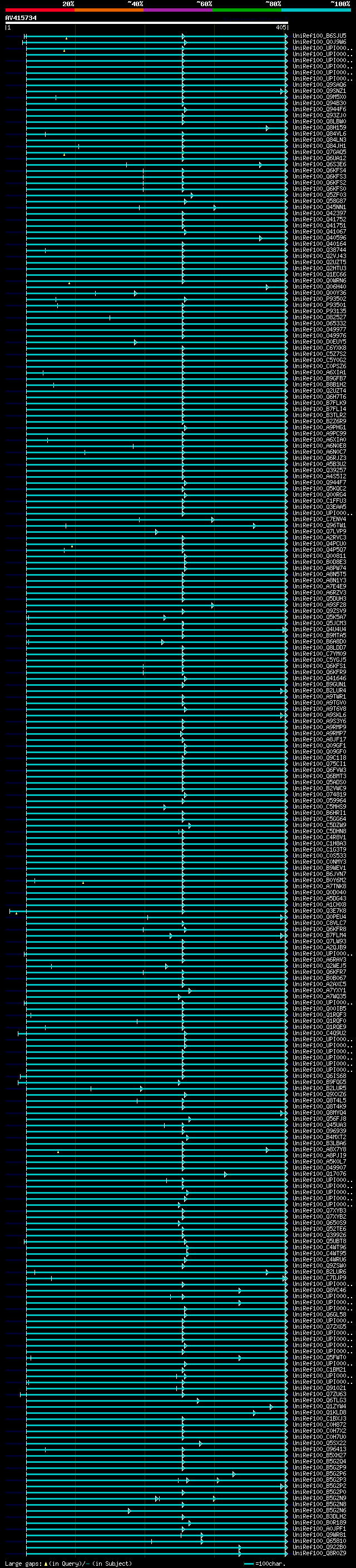Select the UniRef100_Q94B30 label
Viewport: 356px width, 1568px height.
[x=319, y=103]
